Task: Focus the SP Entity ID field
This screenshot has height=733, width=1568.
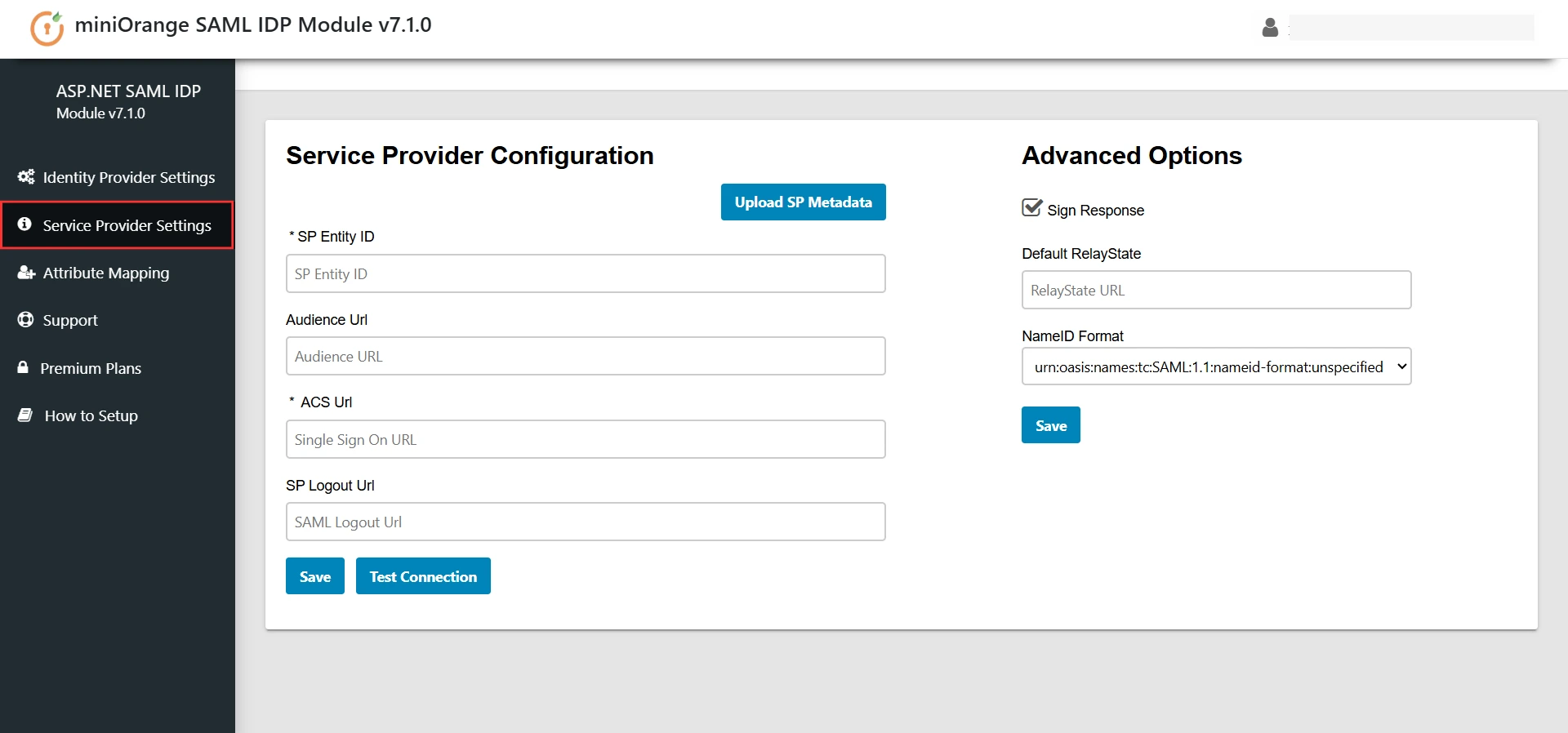Action: [x=586, y=273]
